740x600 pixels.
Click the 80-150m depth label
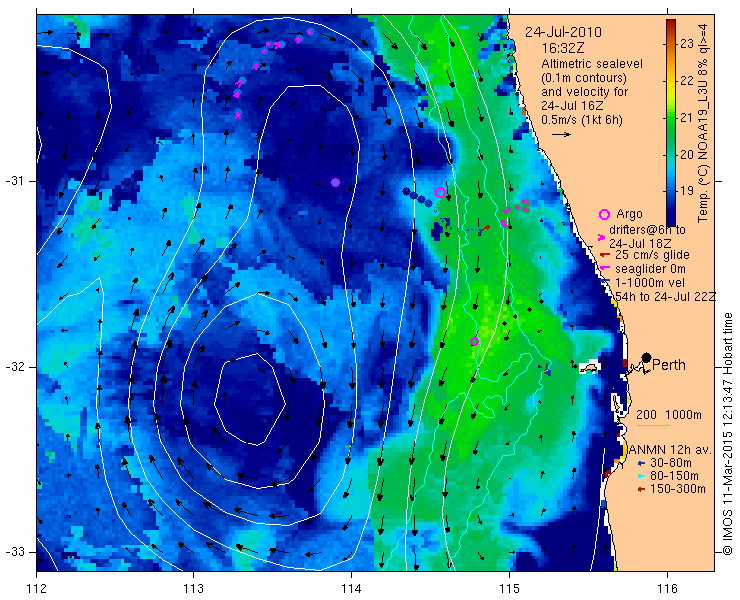674,476
